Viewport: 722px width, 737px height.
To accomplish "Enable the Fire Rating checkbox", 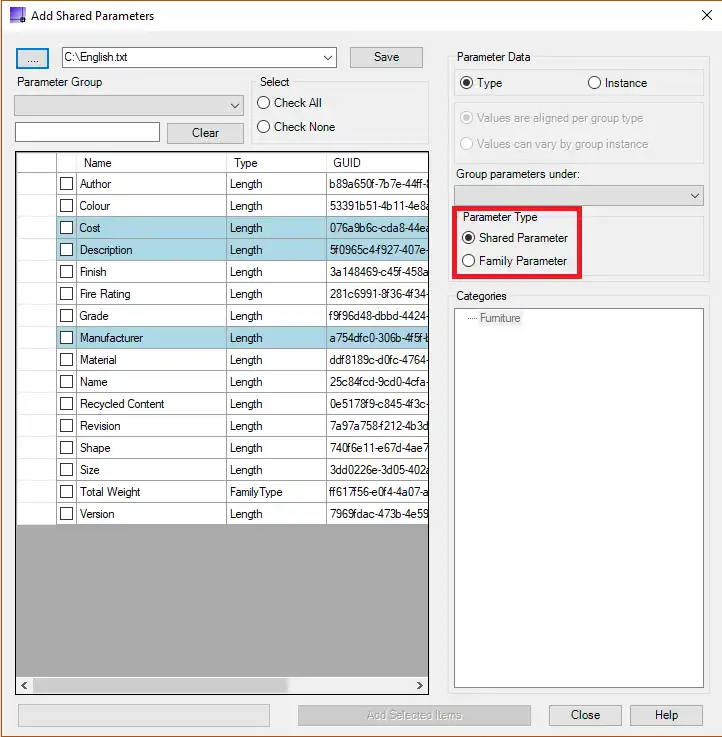I will pos(66,294).
